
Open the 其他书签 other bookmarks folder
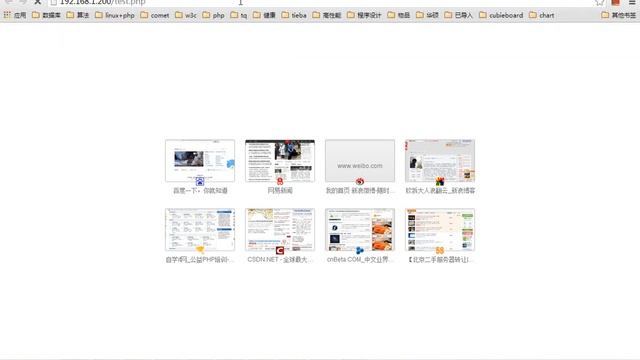point(619,15)
